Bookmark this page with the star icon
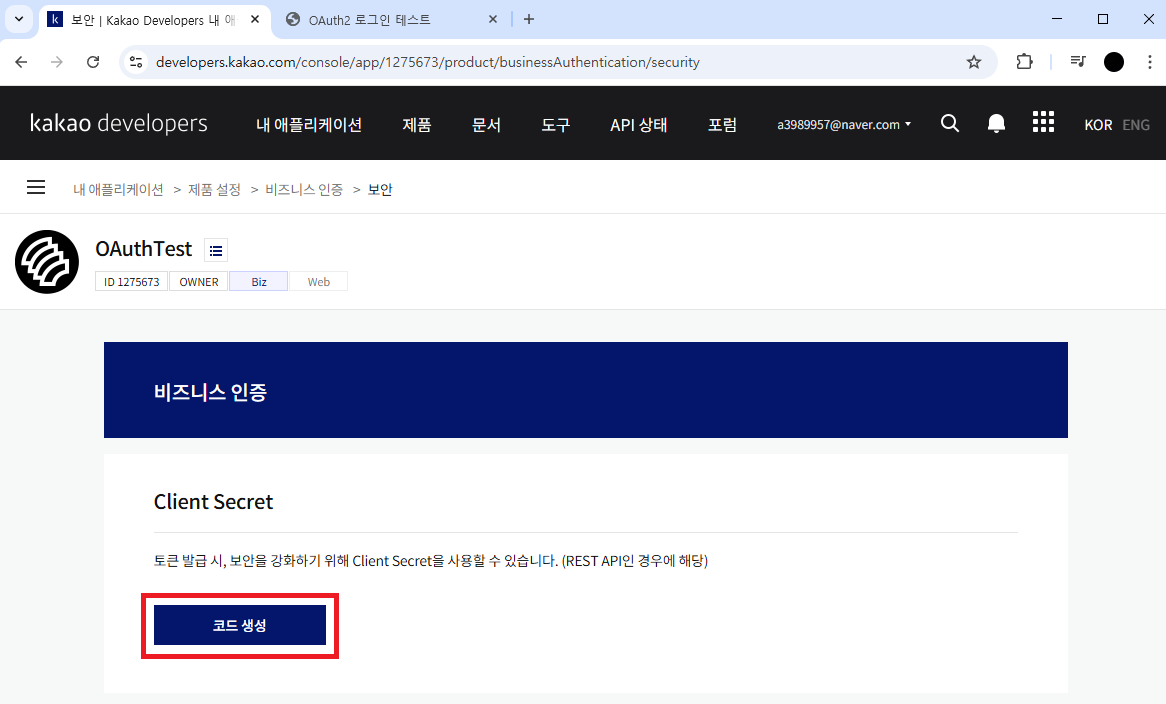 [x=974, y=62]
